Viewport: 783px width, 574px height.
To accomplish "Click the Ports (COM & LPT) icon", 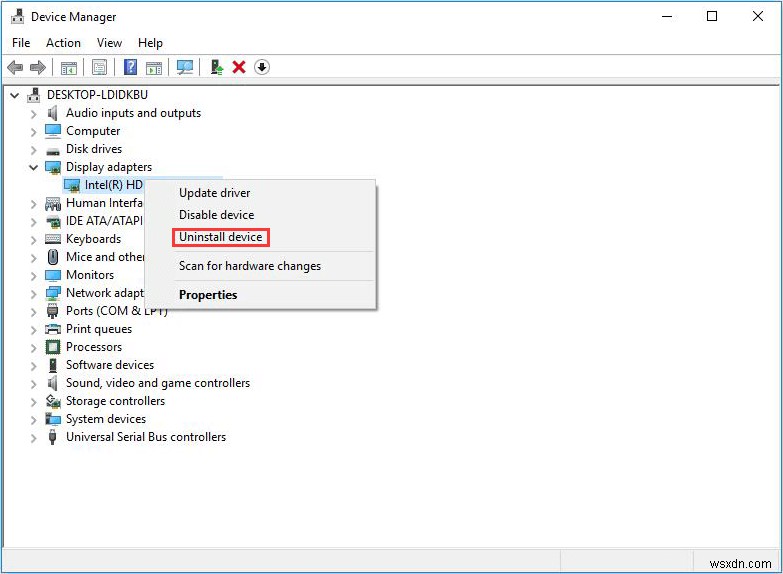I will tap(52, 311).
